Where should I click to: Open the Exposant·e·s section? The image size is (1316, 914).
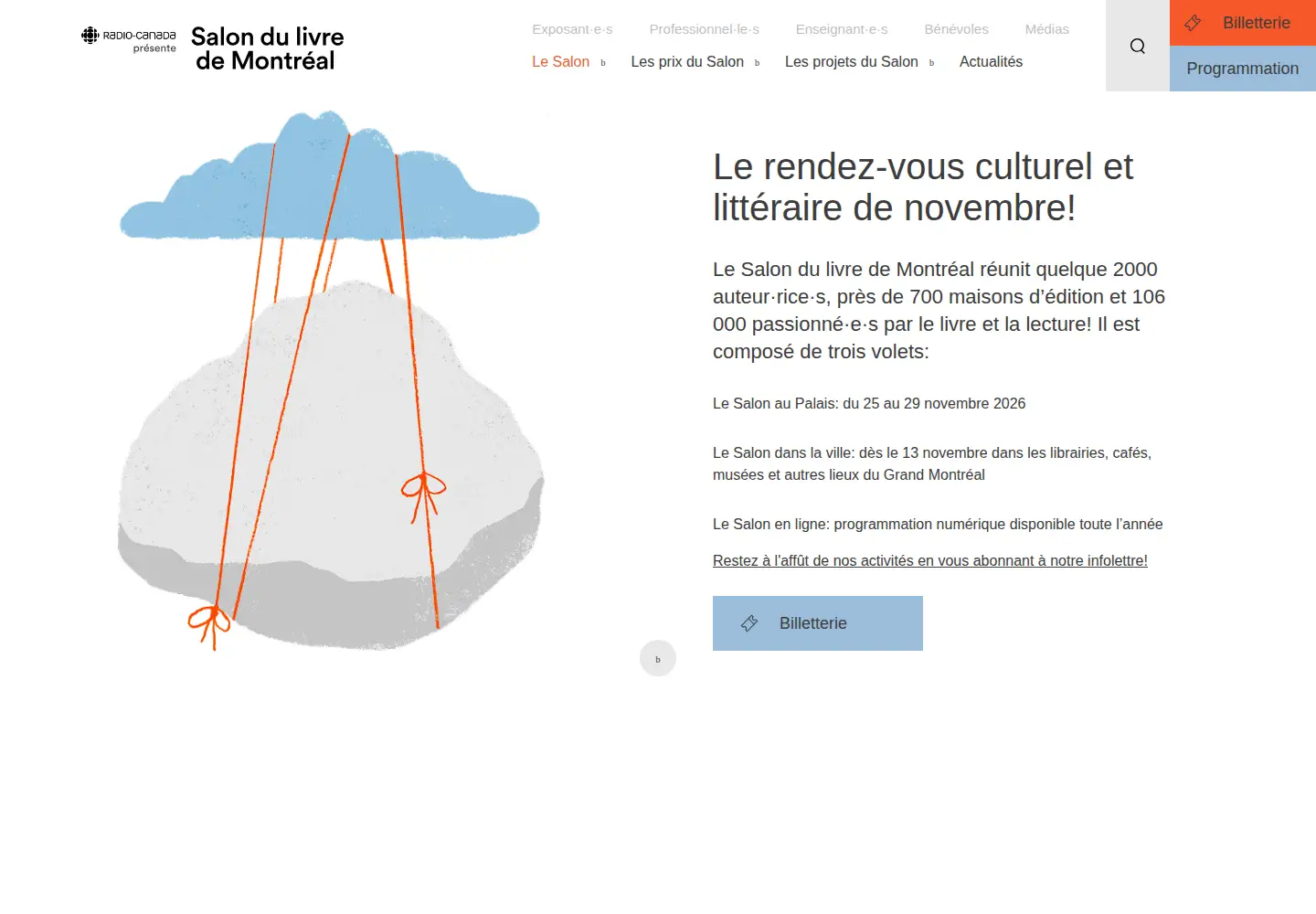tap(572, 29)
